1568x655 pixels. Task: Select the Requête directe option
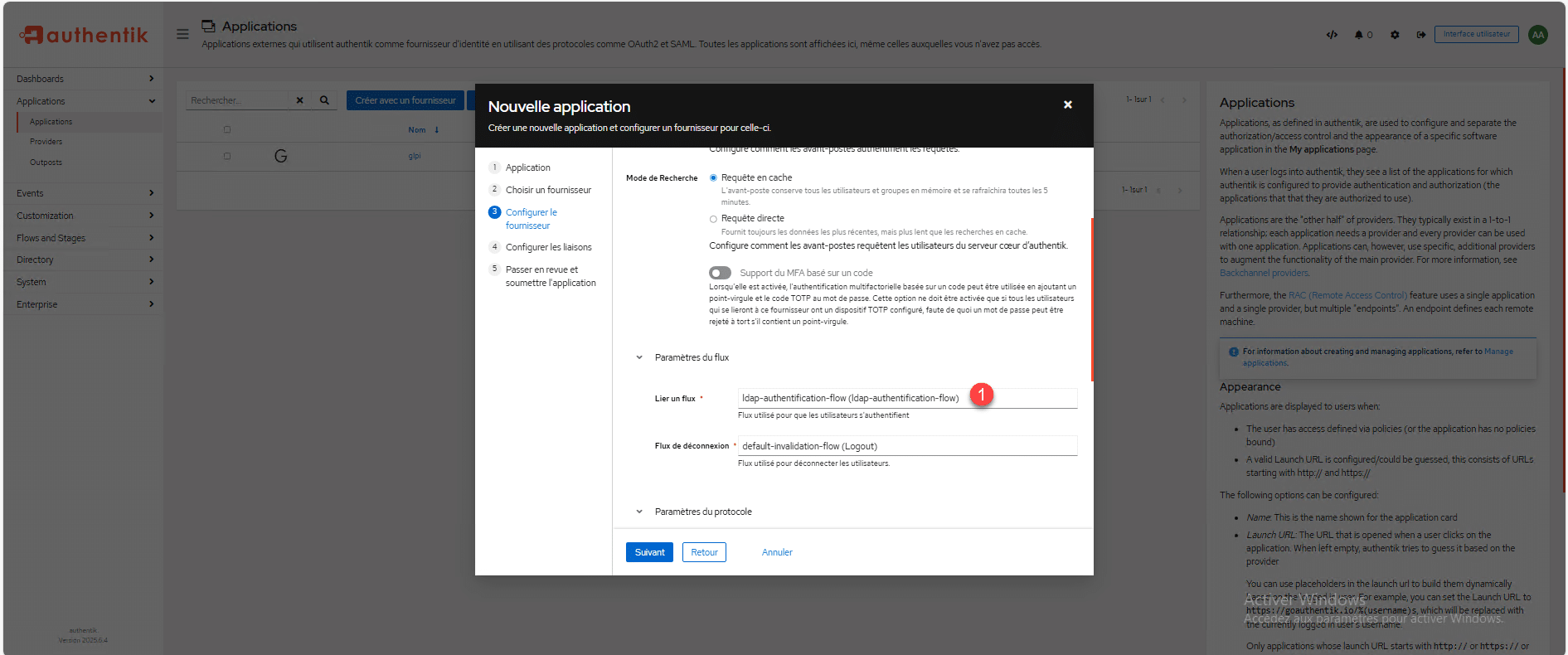[713, 219]
